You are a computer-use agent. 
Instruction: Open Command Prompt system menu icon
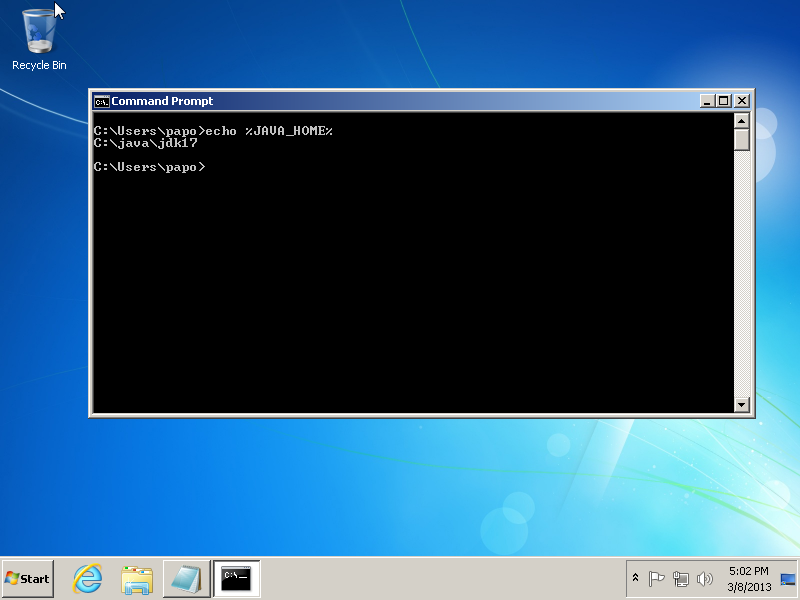click(101, 102)
